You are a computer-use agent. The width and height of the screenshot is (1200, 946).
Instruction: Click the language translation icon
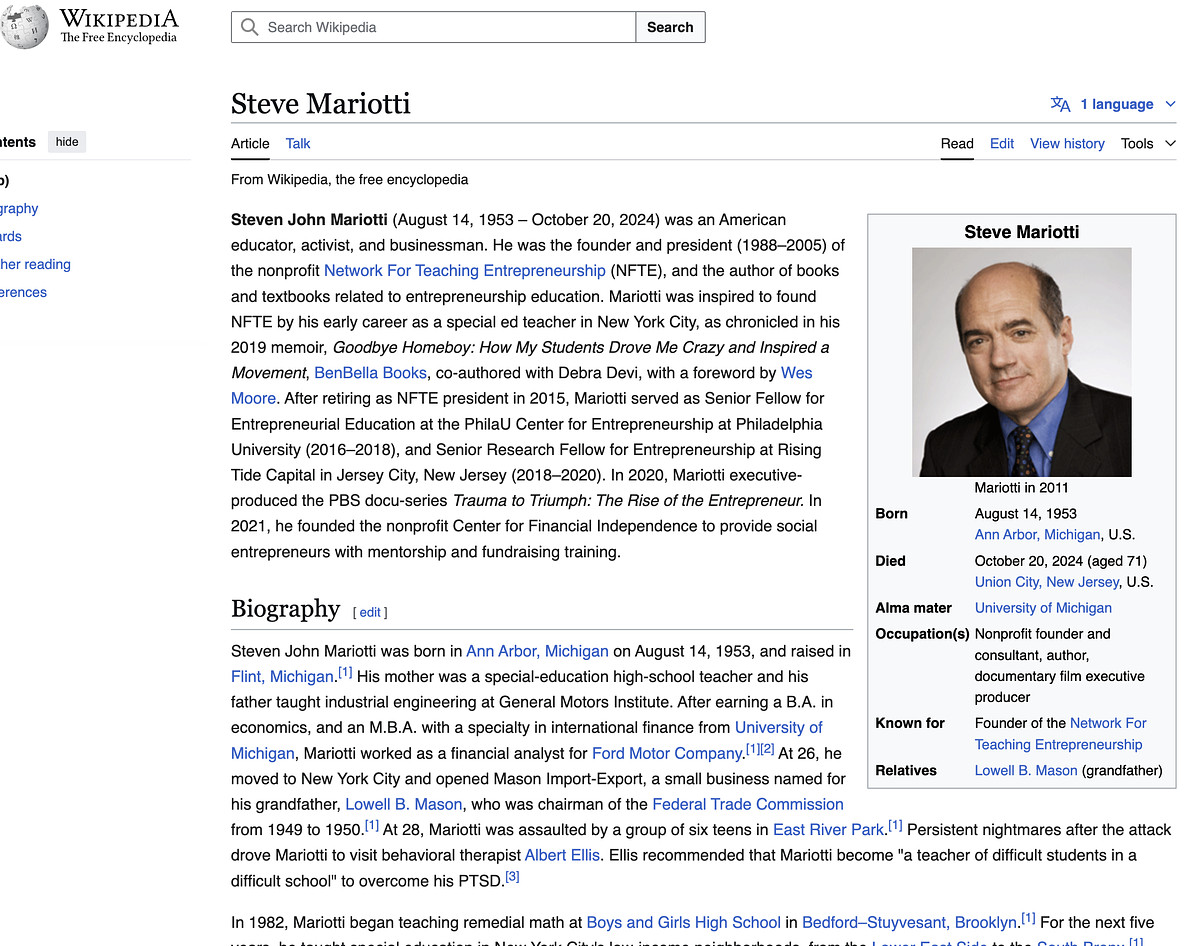(x=1060, y=104)
